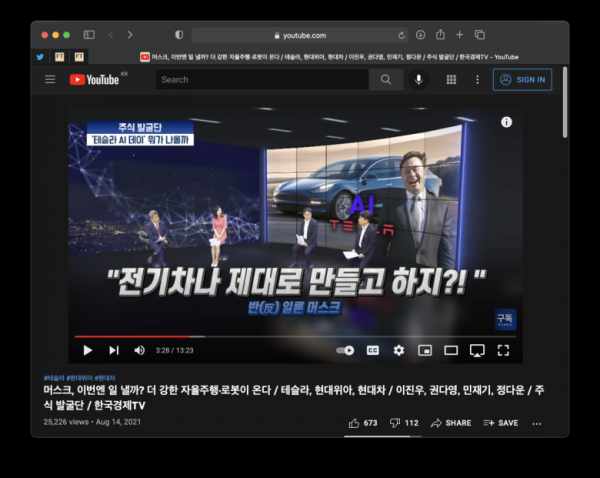
Task: Click the 25,226 views text
Action: tap(66, 422)
